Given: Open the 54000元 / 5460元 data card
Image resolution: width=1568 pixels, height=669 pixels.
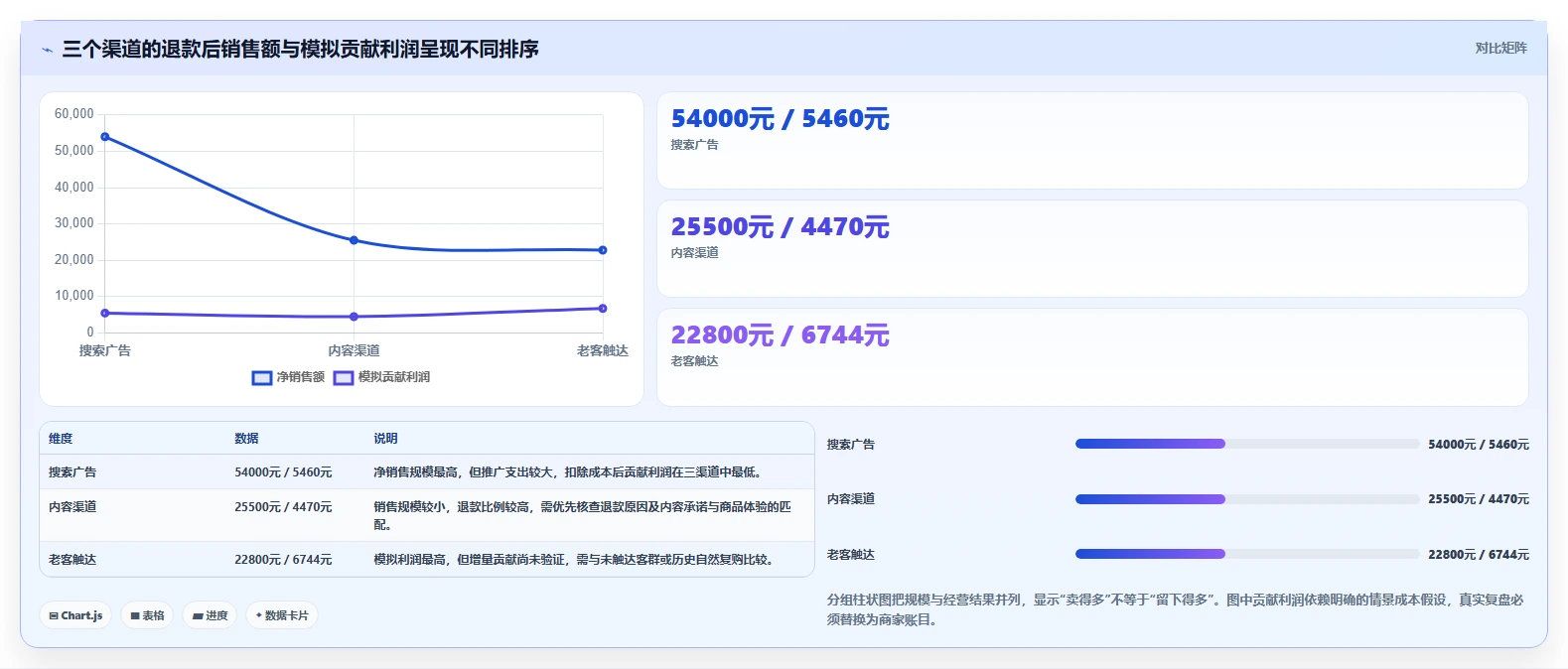Looking at the screenshot, I should pyautogui.click(x=1092, y=140).
